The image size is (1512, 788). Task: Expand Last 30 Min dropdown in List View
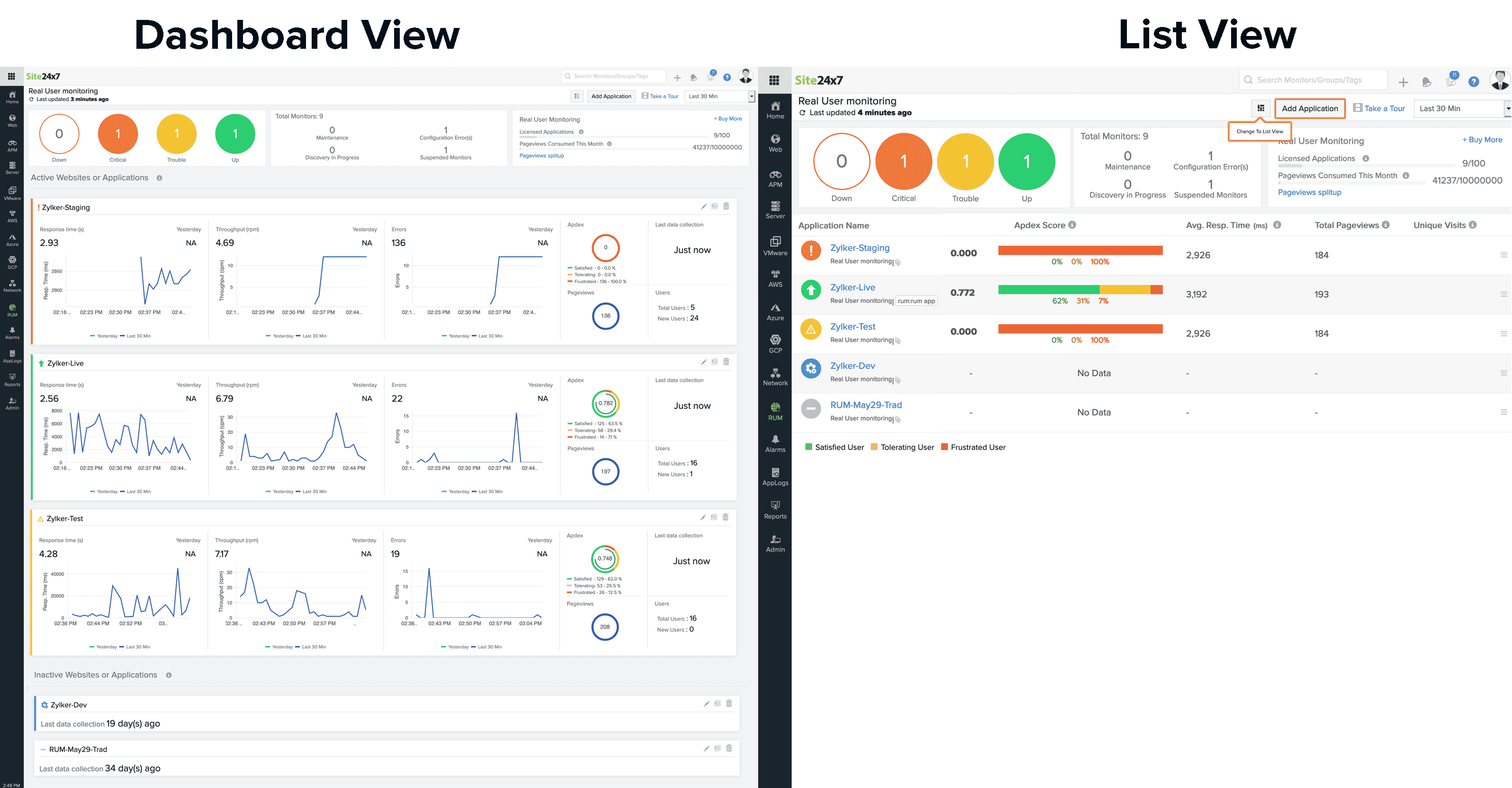click(x=1461, y=108)
